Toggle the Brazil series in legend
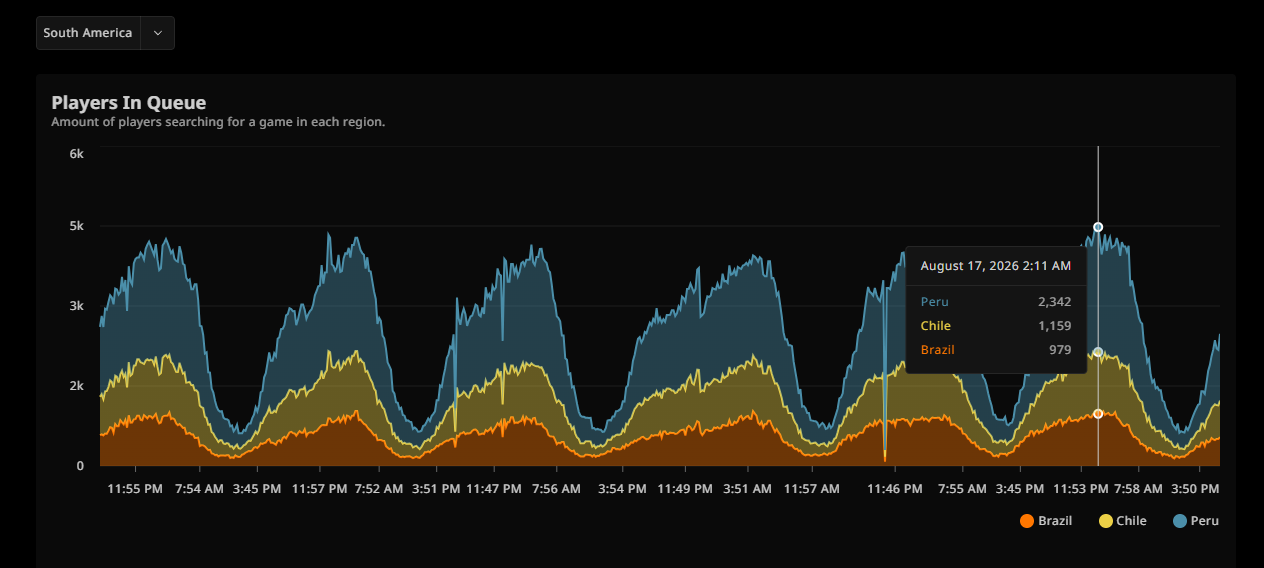Viewport: 1264px width, 568px height. [1046, 521]
